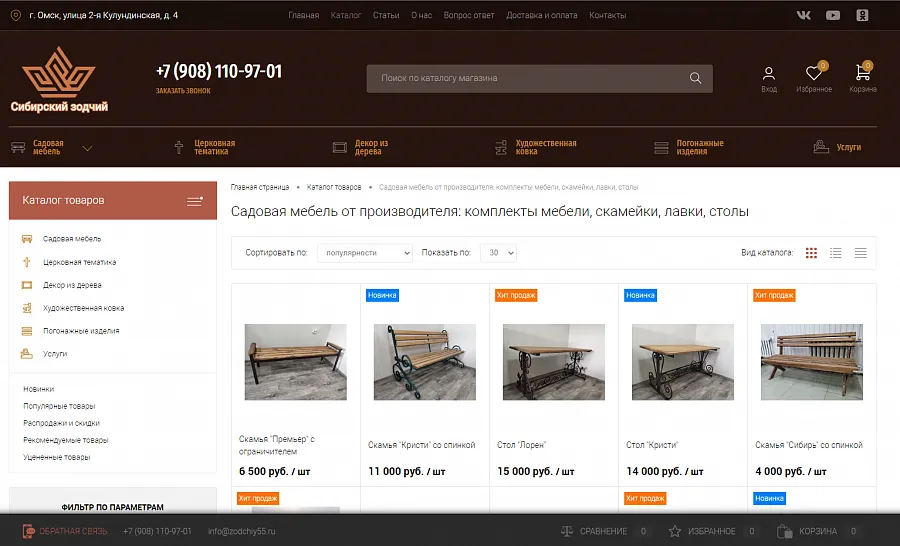The height and width of the screenshot is (546, 900).
Task: Open the Показать по count dropdown
Action: 498,253
